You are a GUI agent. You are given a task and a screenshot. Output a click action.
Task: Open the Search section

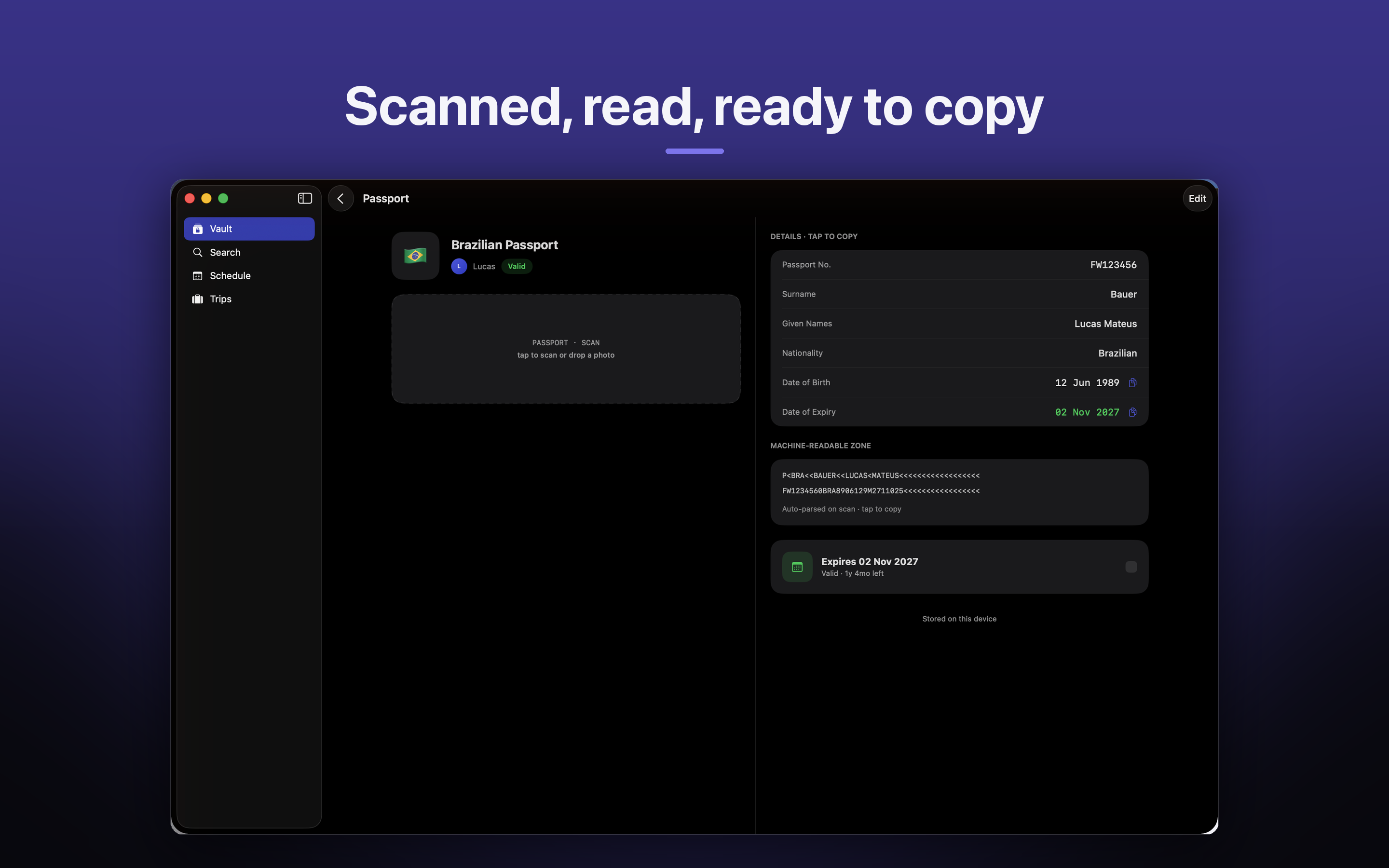249,252
